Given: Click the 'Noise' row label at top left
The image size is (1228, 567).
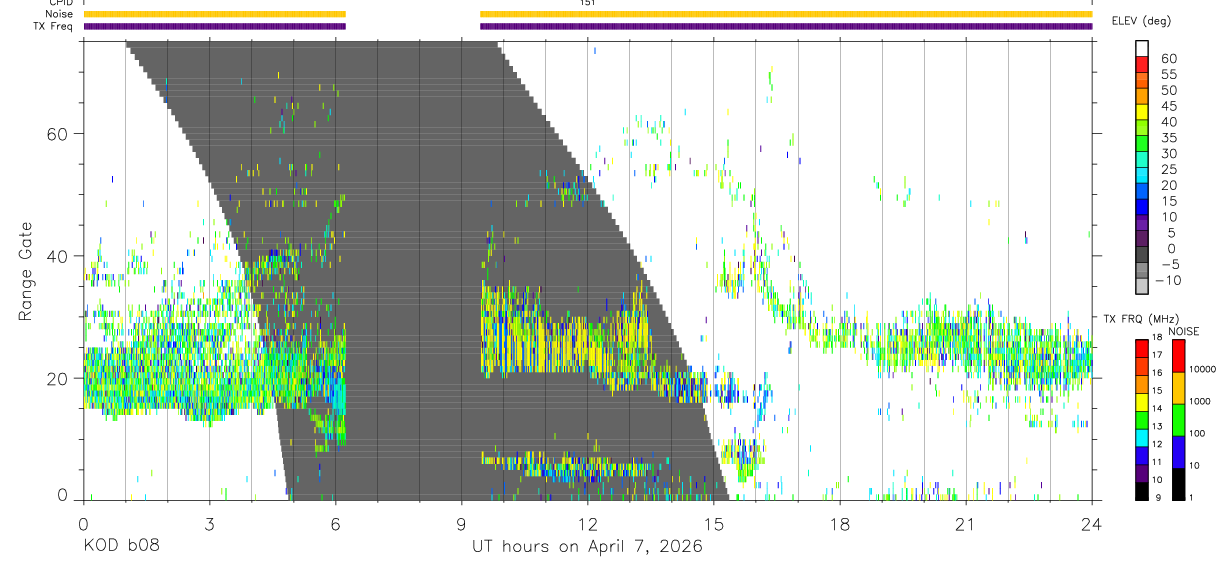Looking at the screenshot, I should pyautogui.click(x=58, y=14).
